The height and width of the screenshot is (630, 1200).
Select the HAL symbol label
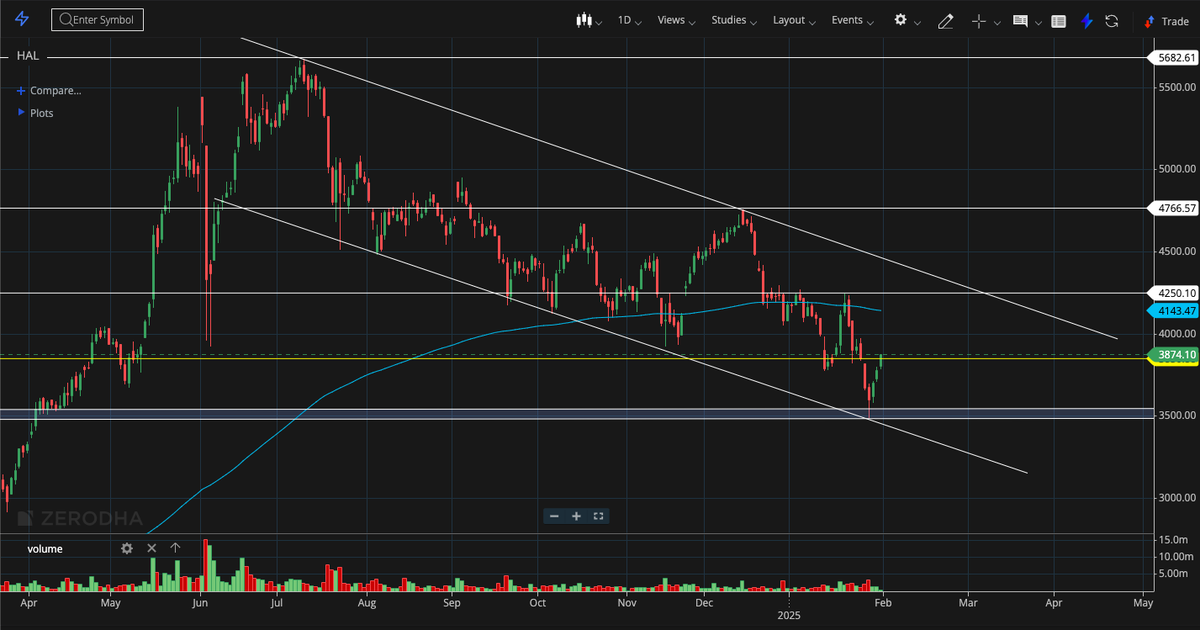coord(28,56)
